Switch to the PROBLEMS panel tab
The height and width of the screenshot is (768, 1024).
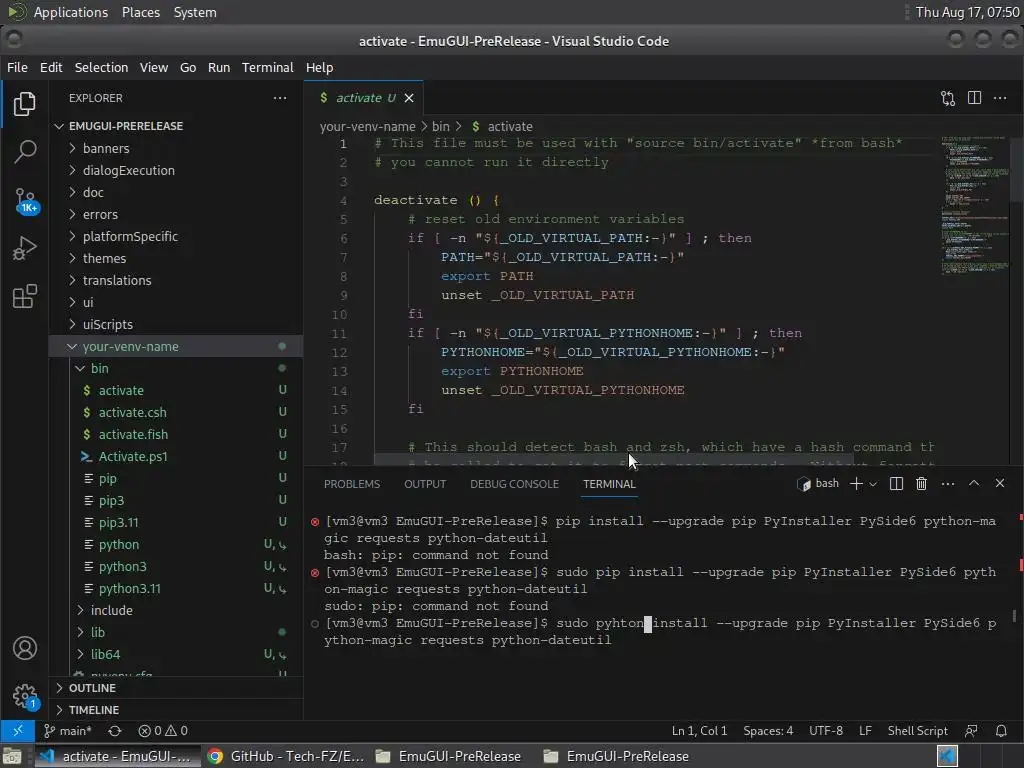click(x=351, y=484)
